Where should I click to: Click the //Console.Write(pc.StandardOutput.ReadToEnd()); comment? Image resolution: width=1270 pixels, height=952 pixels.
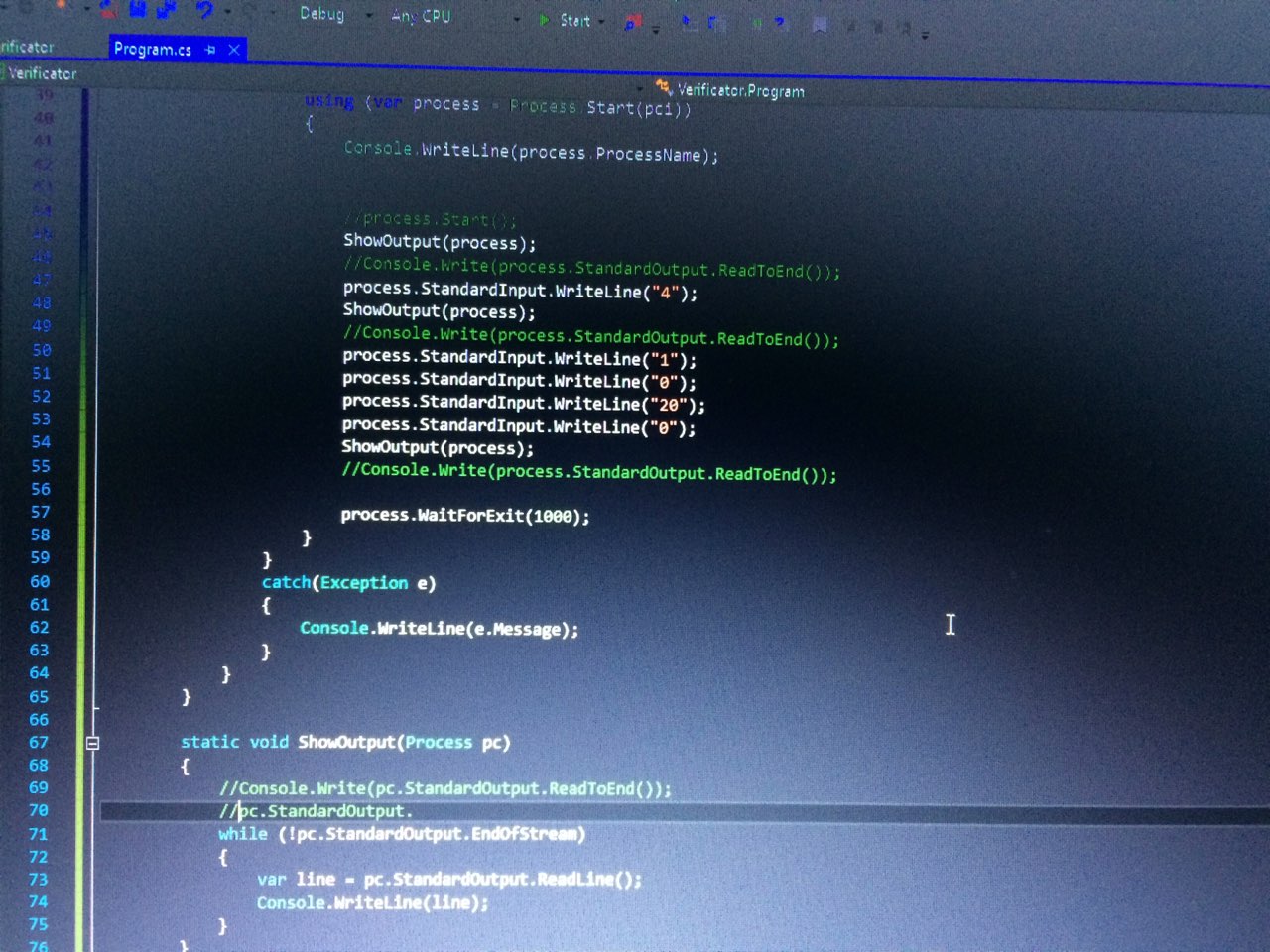(444, 788)
